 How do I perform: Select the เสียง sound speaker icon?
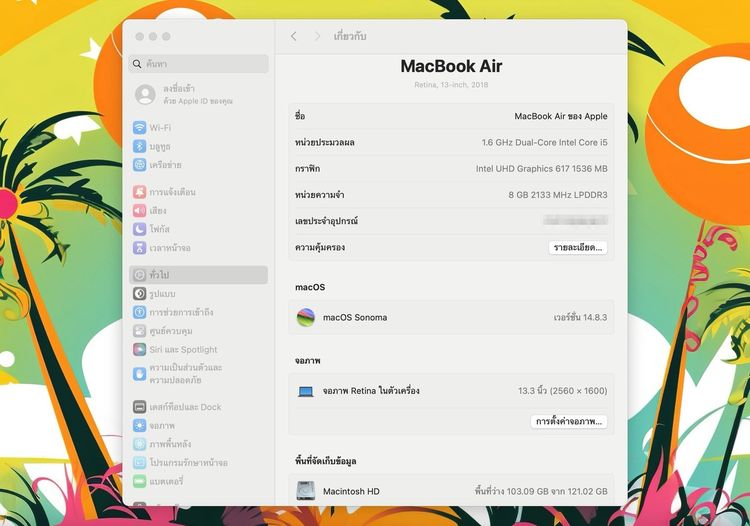[139, 210]
